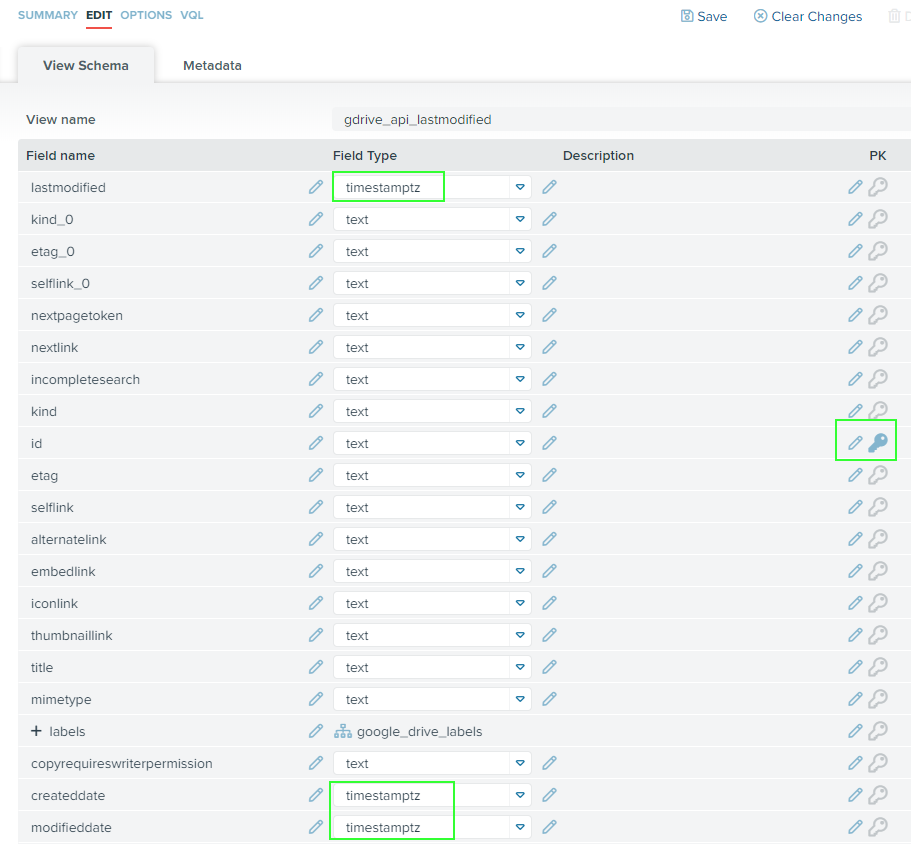The image size is (911, 844).
Task: Toggle primary key for etag field
Action: coord(878,475)
